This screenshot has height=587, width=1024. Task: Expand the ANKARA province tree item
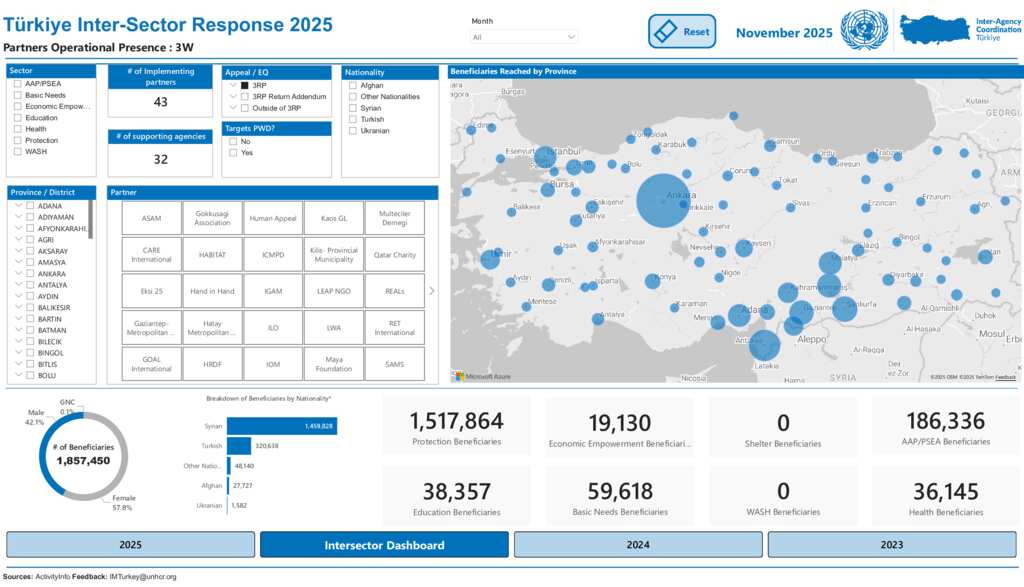click(18, 273)
